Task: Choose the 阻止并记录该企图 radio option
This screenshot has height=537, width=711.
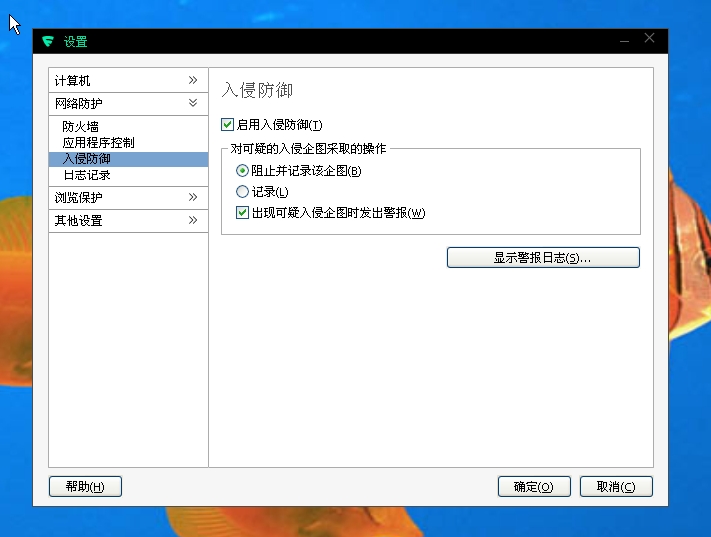Action: point(242,171)
